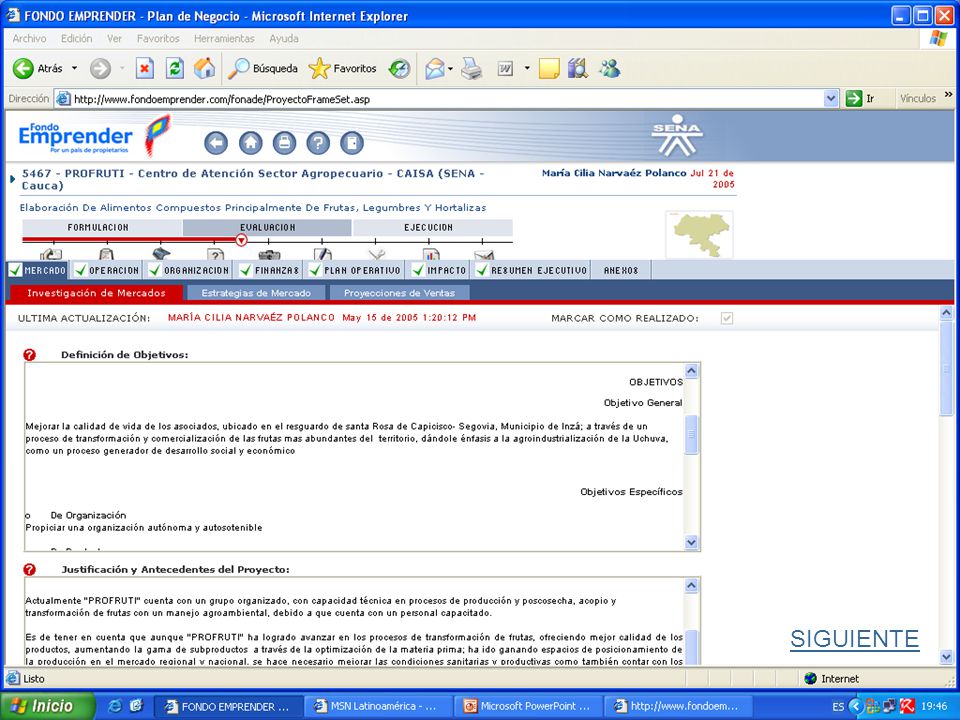Image resolution: width=960 pixels, height=720 pixels.
Task: Open the Mail icon dropdown arrow
Action: tap(450, 68)
